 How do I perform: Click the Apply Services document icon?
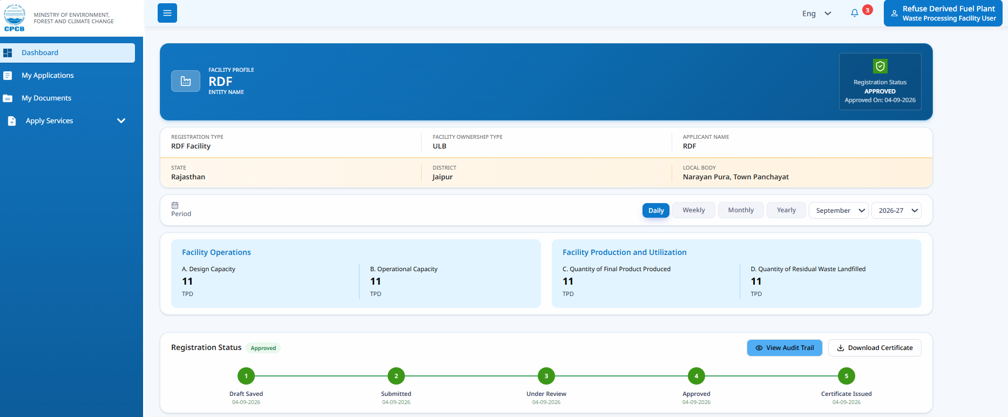[x=12, y=121]
